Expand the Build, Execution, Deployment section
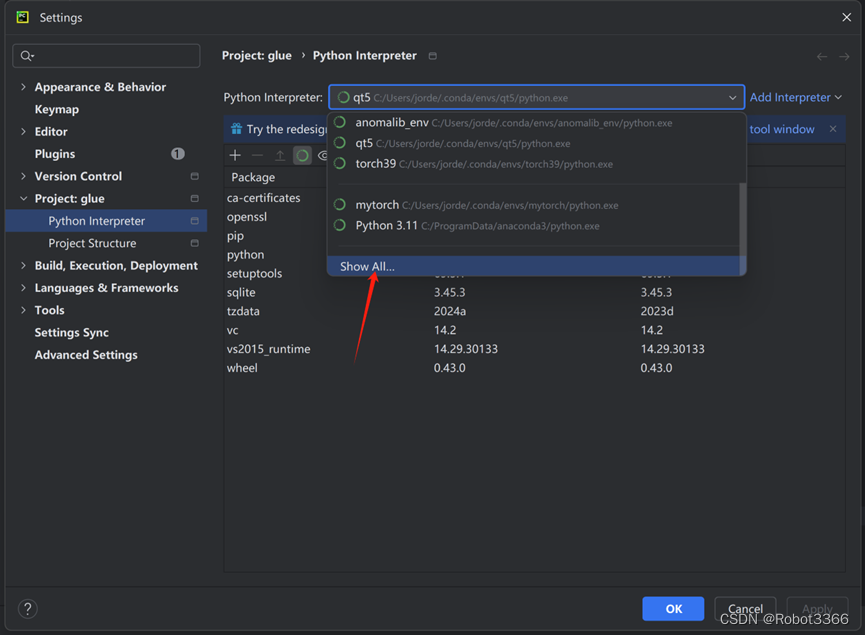The width and height of the screenshot is (865, 635). [x=24, y=265]
